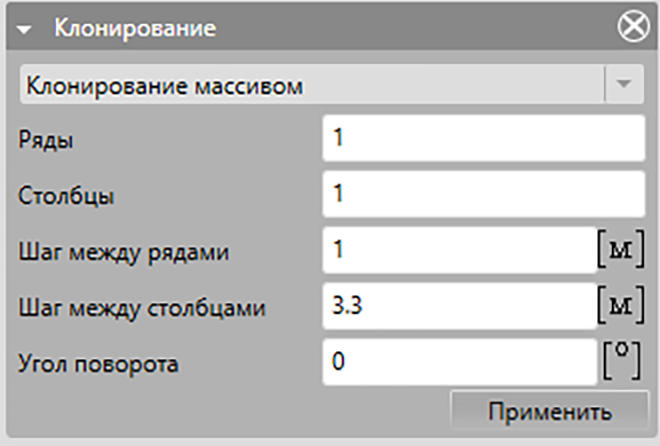Click the Столбцы label

tap(66, 196)
